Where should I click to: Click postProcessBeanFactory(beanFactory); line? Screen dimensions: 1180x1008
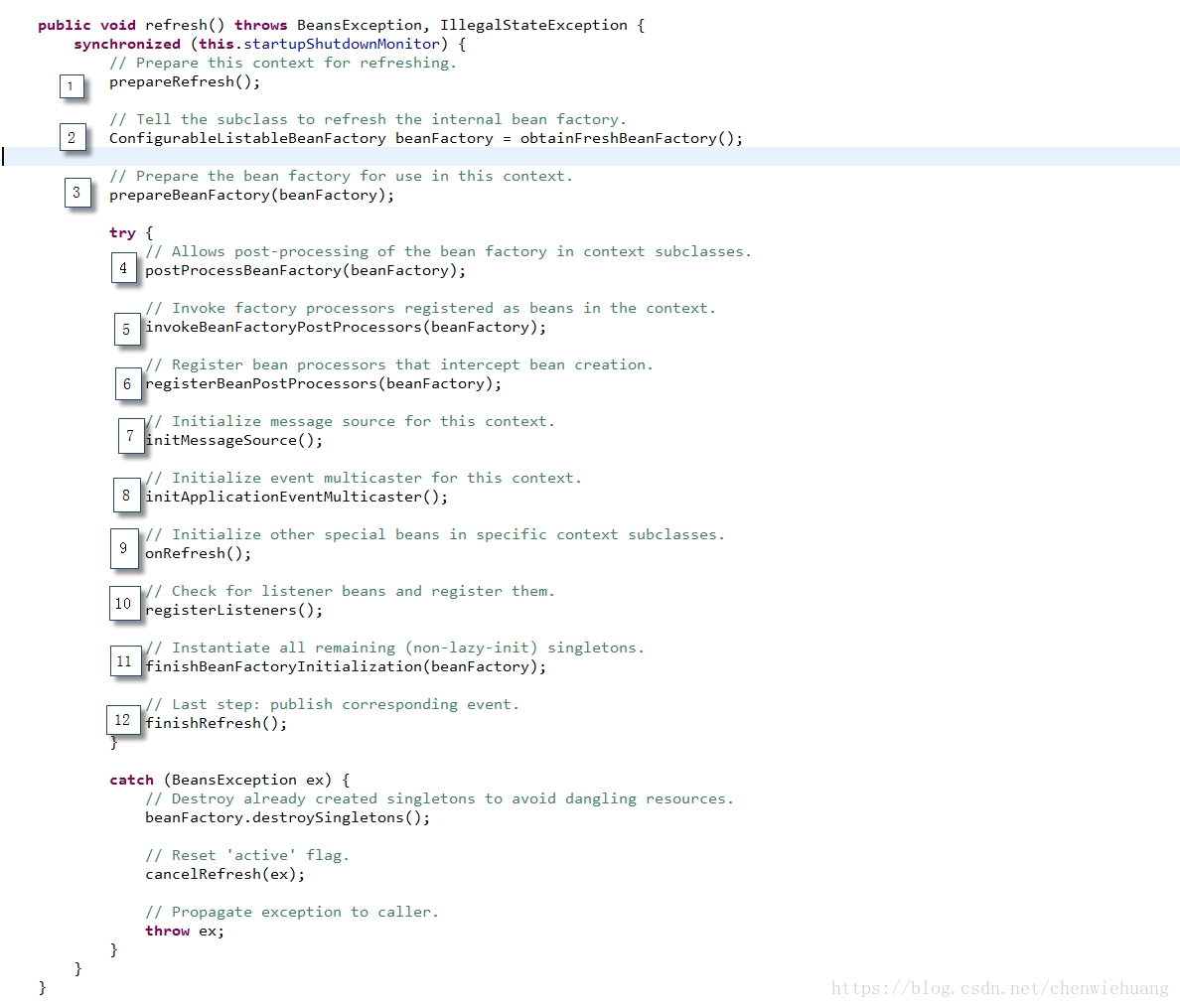[306, 271]
